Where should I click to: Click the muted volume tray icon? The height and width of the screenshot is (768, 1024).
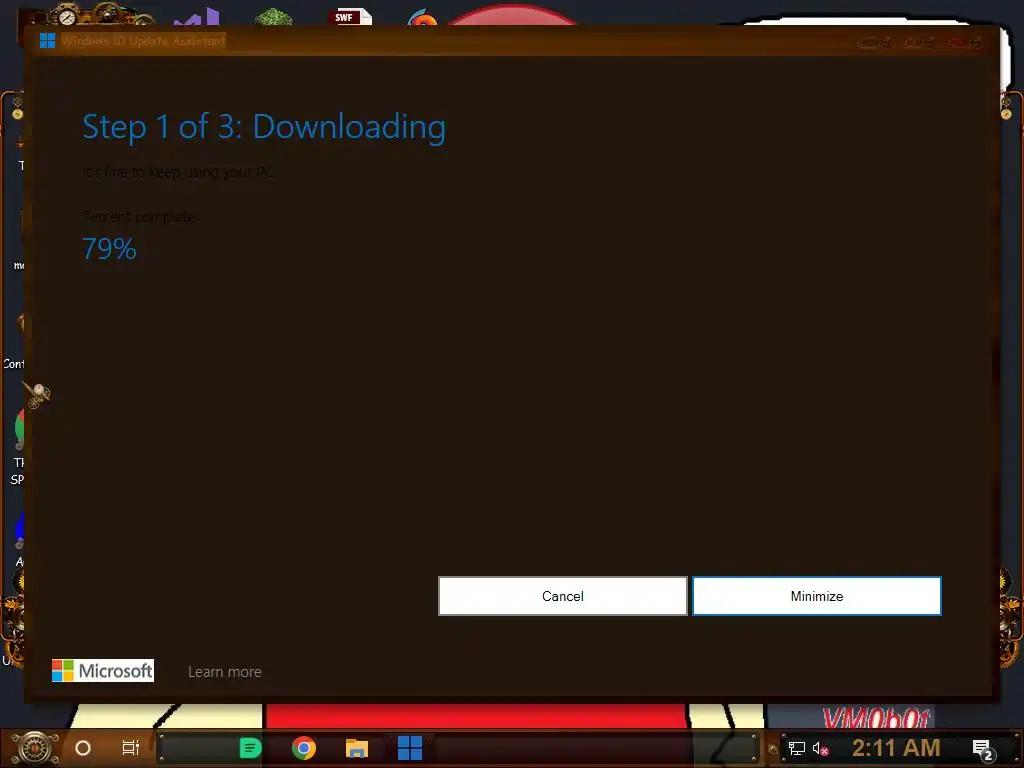(820, 748)
